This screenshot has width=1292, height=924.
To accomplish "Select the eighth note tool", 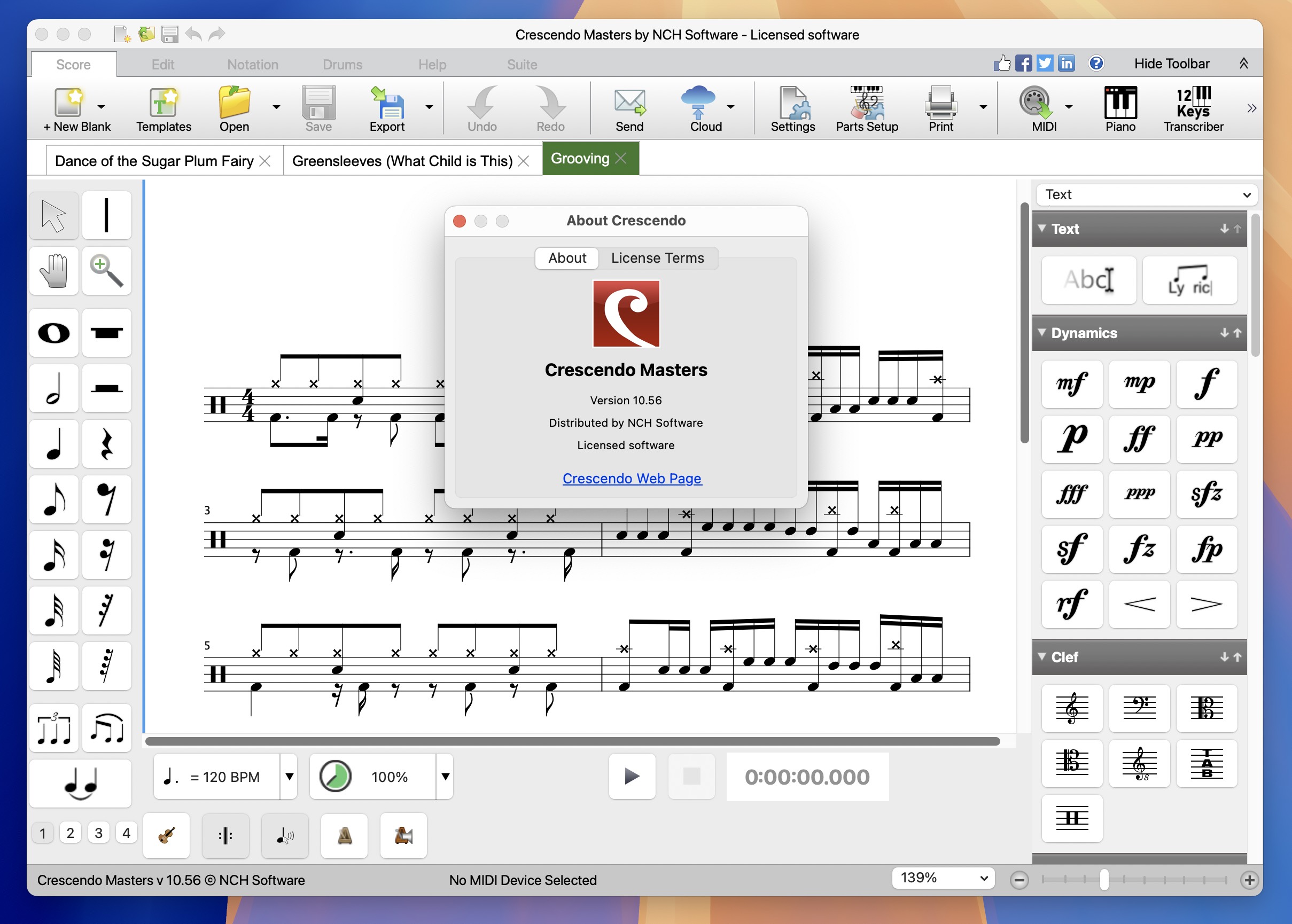I will (x=53, y=499).
